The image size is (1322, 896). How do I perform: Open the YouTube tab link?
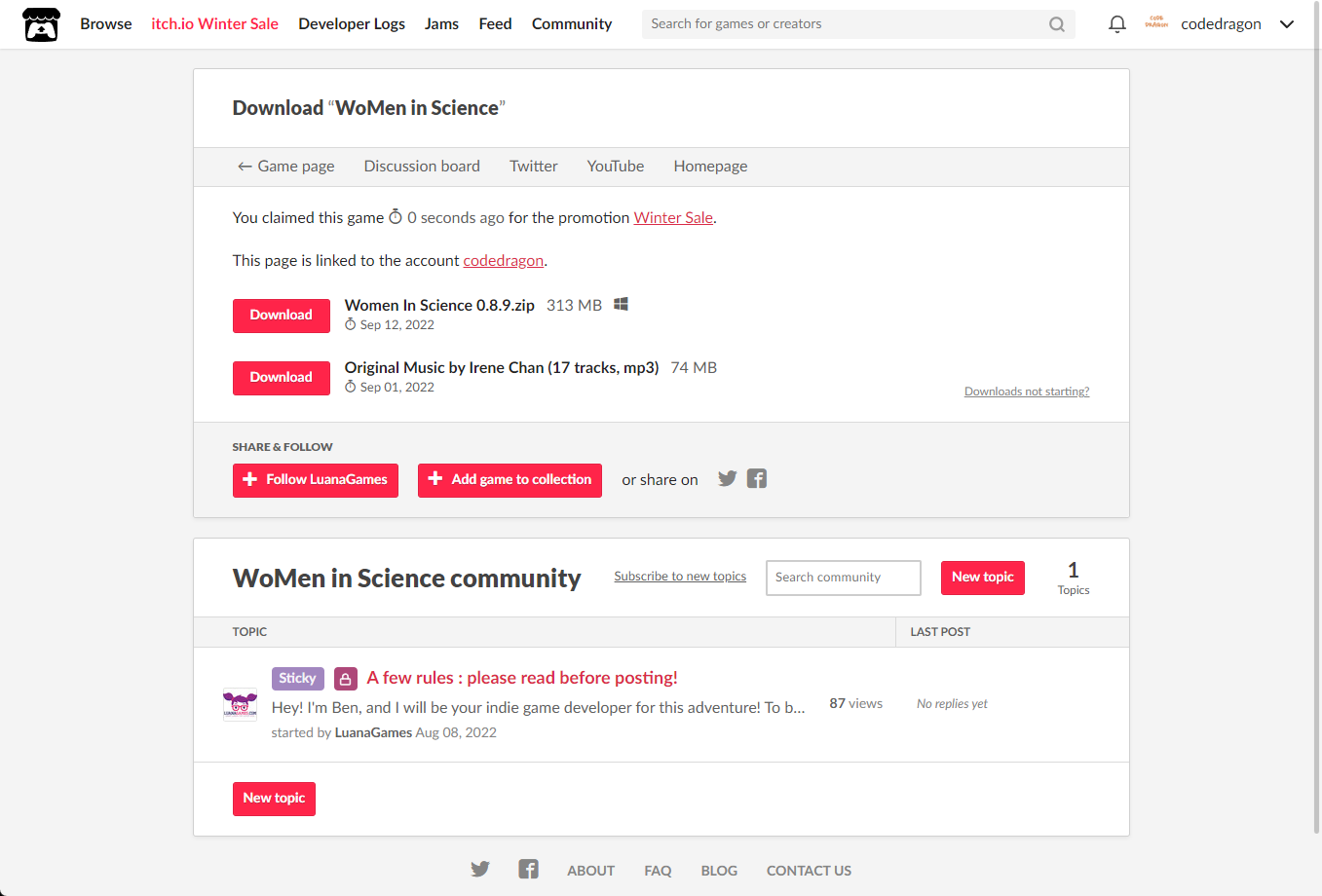click(x=616, y=167)
